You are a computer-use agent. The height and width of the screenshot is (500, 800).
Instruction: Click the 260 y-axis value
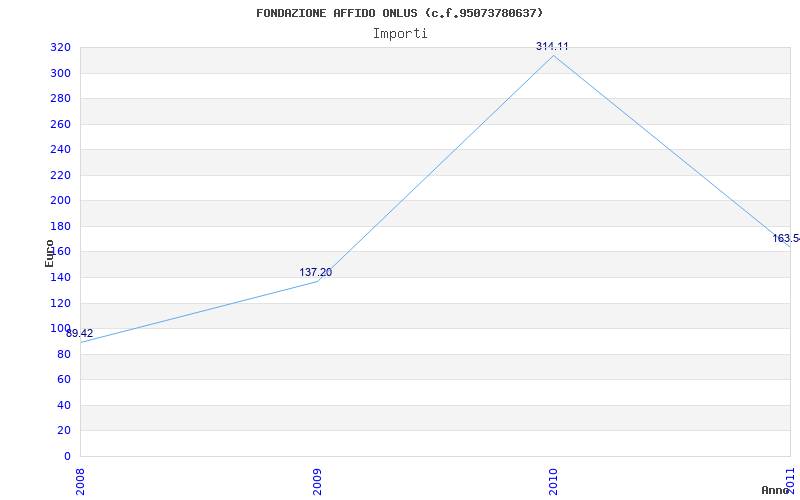tap(60, 124)
